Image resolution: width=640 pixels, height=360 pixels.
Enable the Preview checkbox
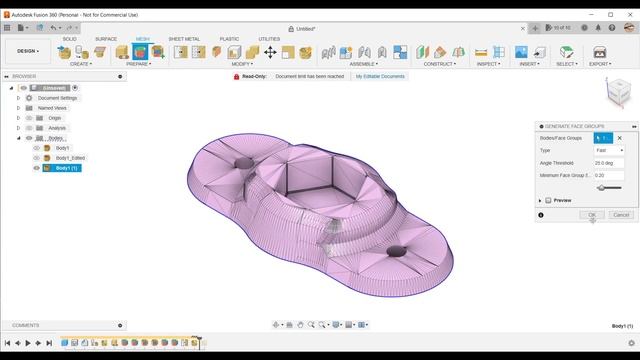click(548, 200)
